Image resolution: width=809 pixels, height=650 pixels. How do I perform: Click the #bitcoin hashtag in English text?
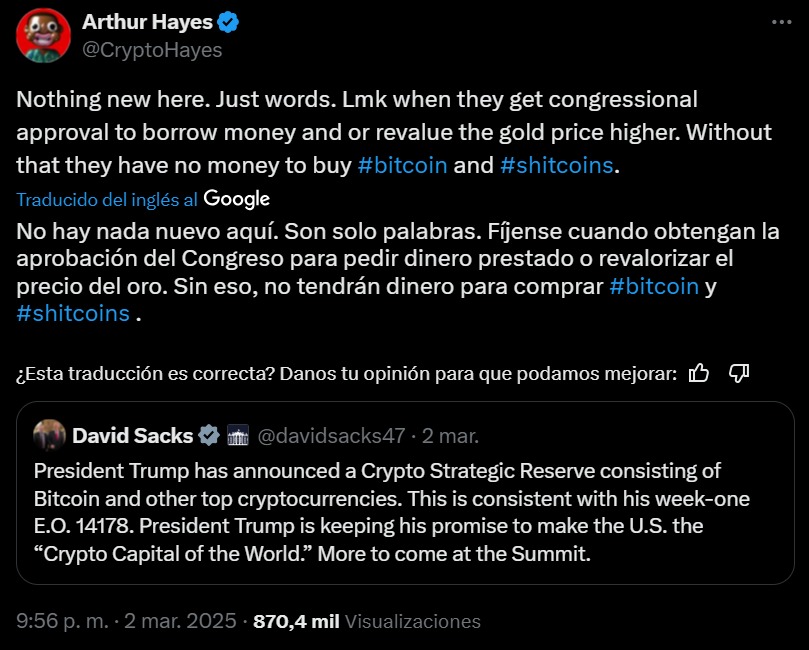click(x=402, y=165)
